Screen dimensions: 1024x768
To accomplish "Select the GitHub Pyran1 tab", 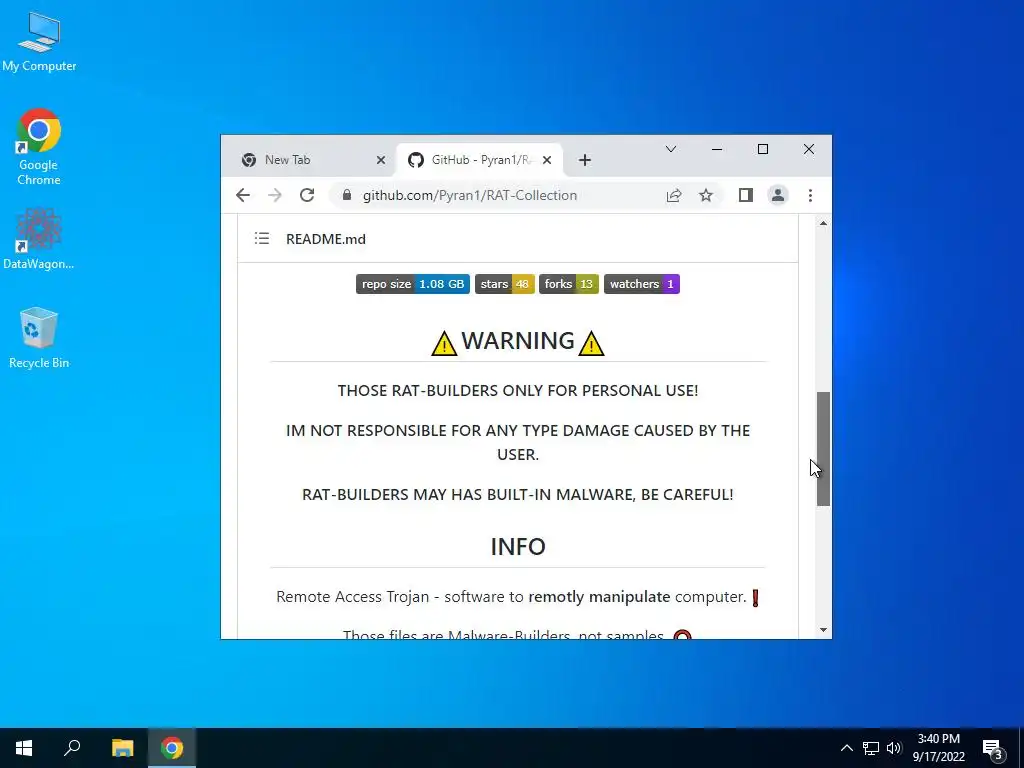I will [481, 160].
